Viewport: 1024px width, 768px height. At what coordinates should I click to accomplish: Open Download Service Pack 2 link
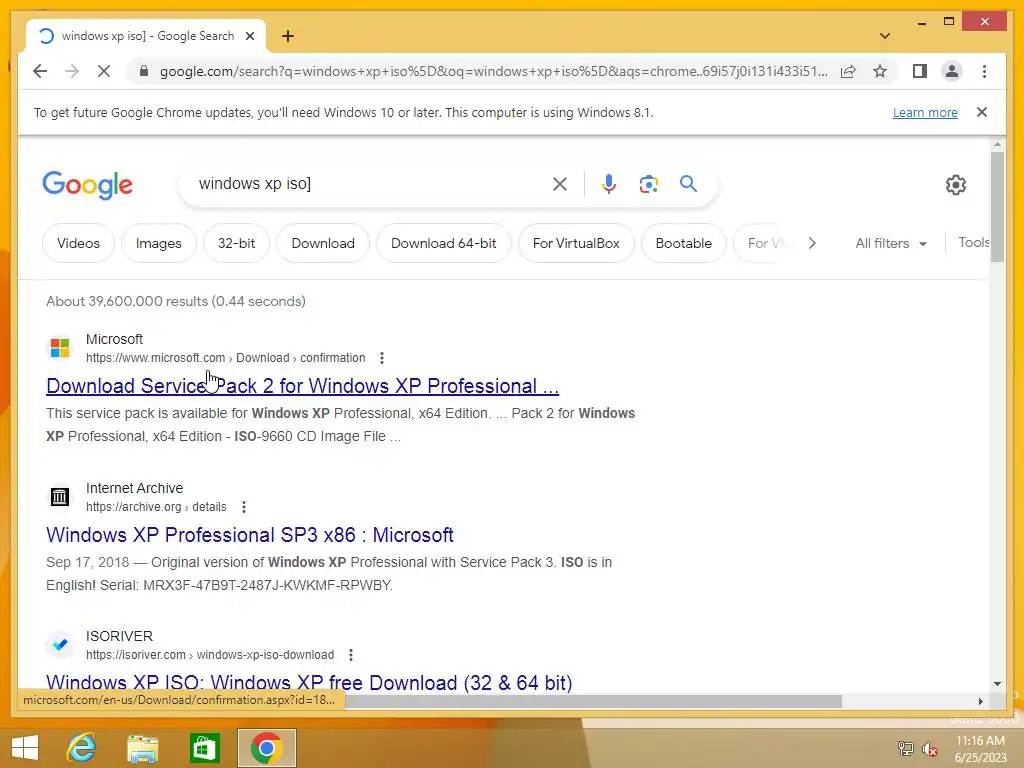pos(302,386)
